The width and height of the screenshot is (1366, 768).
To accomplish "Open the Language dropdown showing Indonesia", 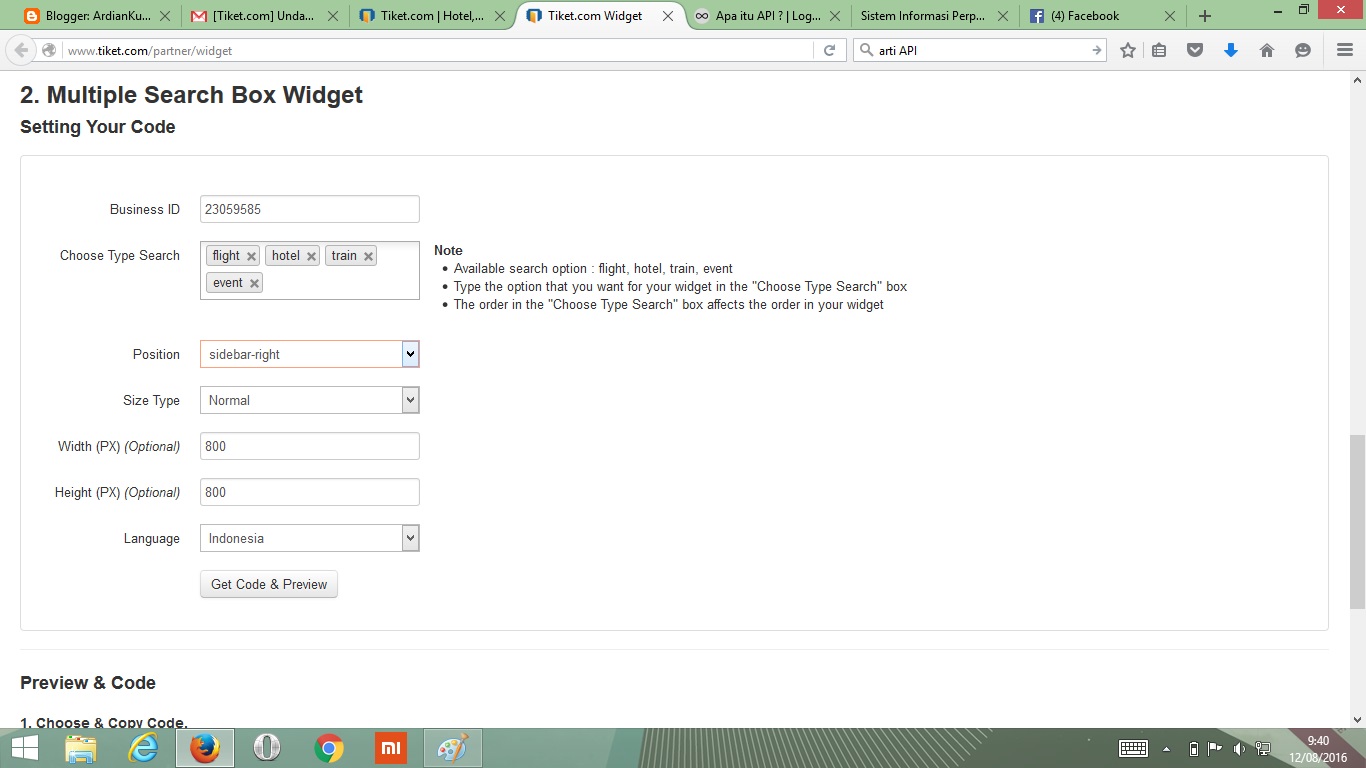I will click(x=310, y=538).
